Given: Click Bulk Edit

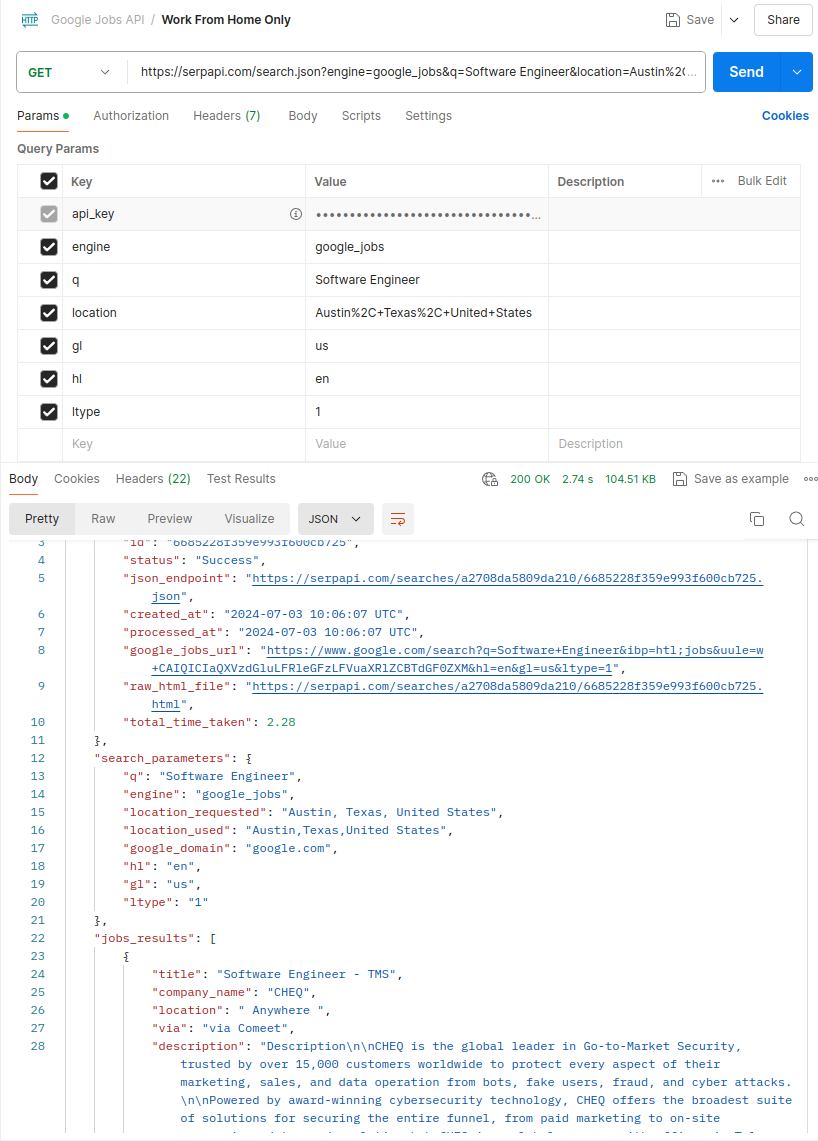Looking at the screenshot, I should [762, 181].
